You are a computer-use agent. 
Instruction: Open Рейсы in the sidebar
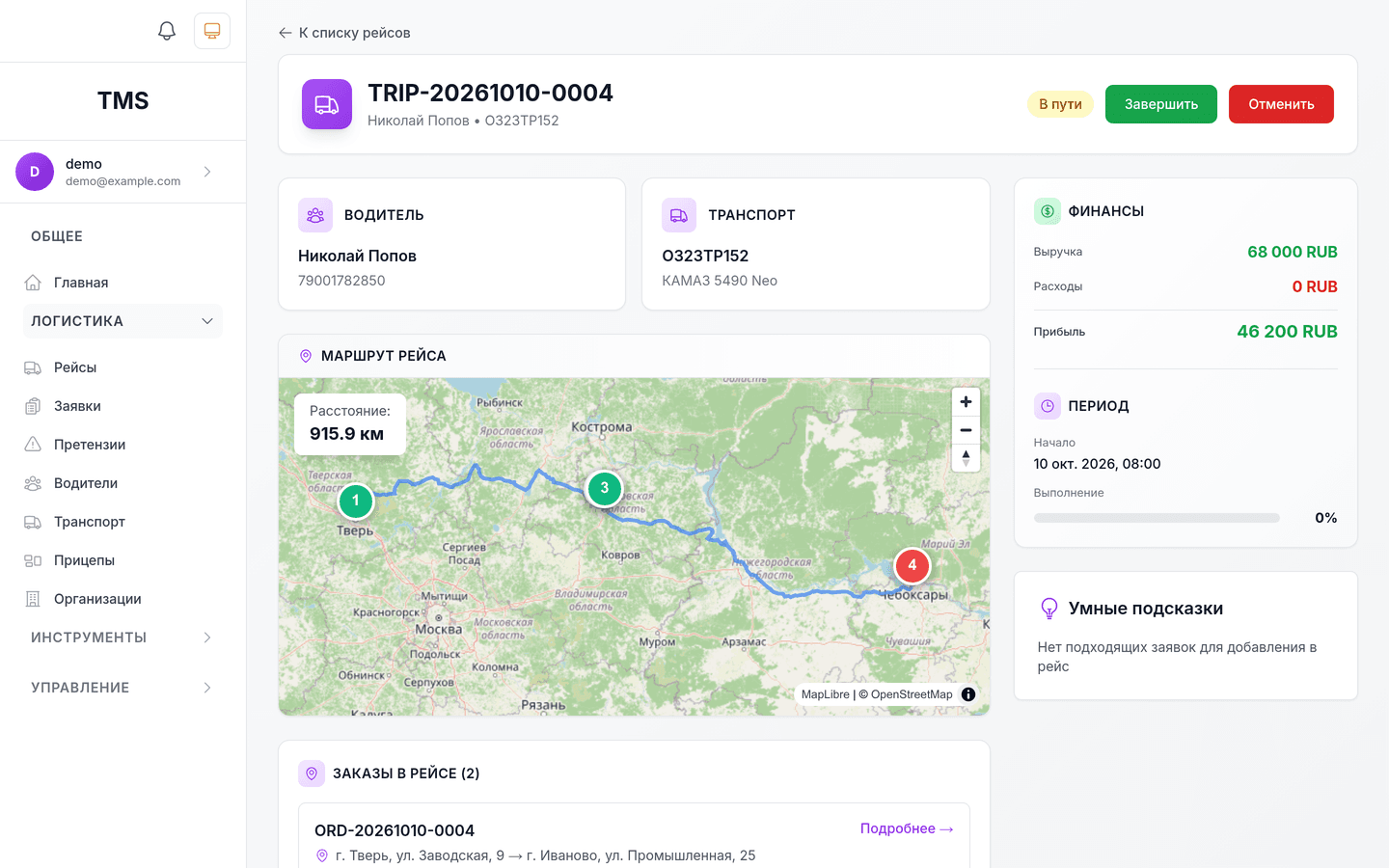coord(123,367)
